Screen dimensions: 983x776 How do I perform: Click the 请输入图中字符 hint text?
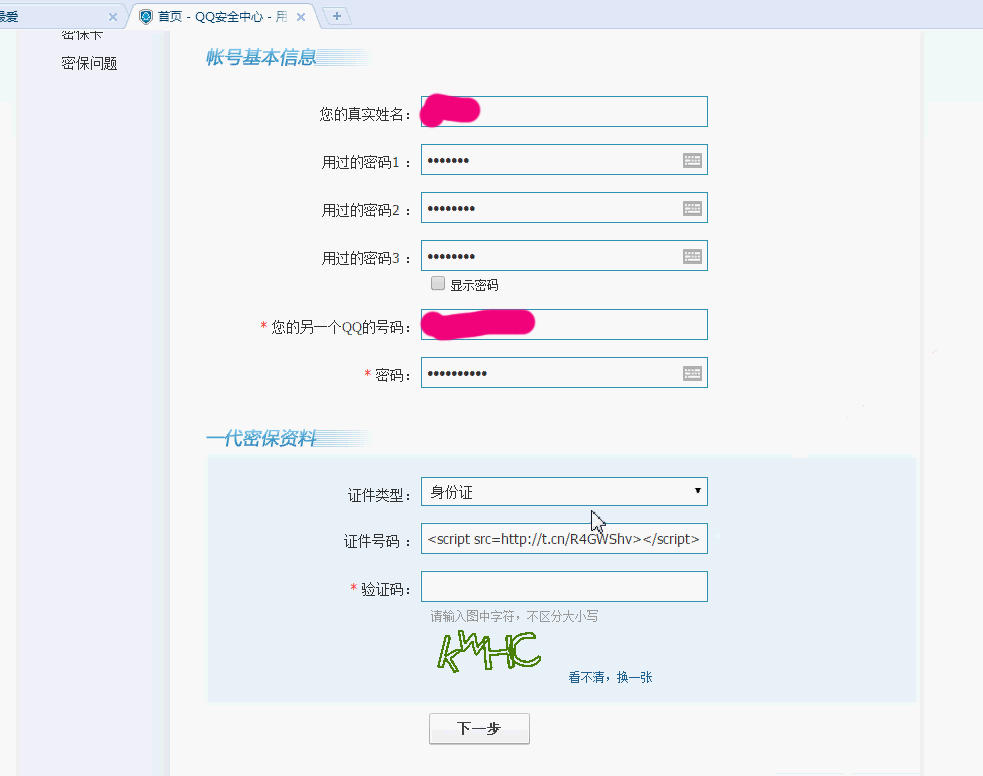[x=514, y=616]
